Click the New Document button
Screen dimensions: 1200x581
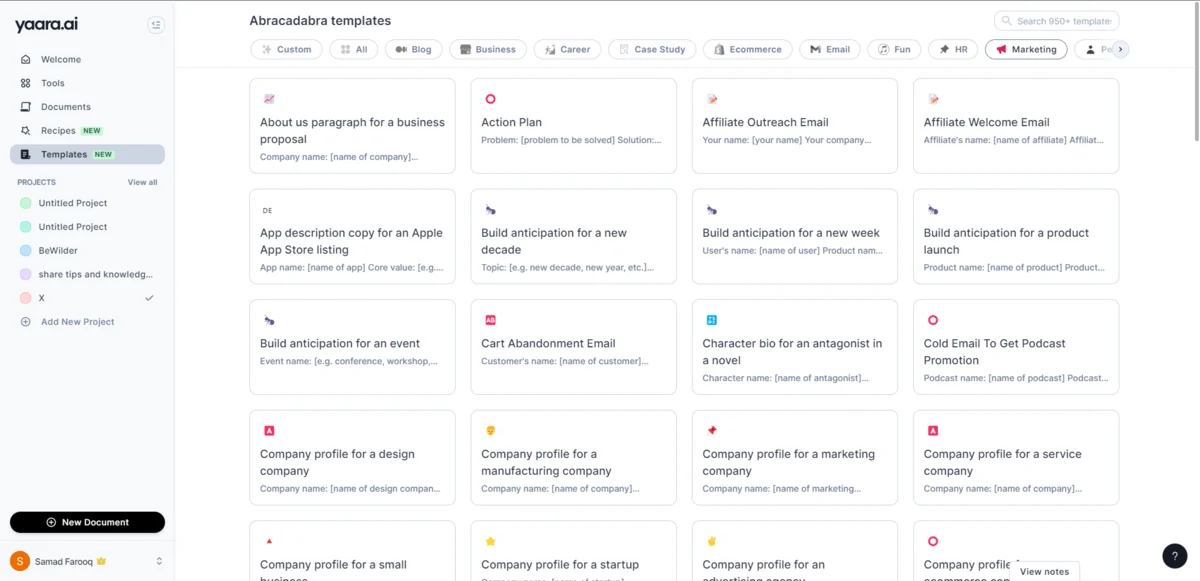click(87, 522)
